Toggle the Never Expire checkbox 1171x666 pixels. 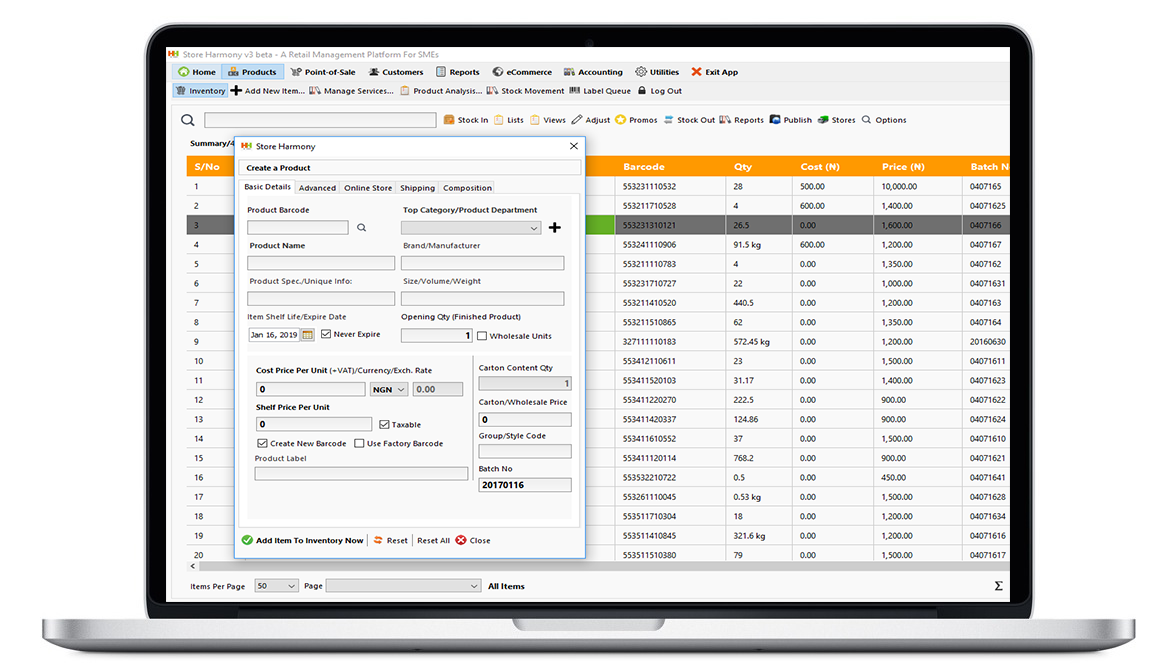[x=326, y=334]
